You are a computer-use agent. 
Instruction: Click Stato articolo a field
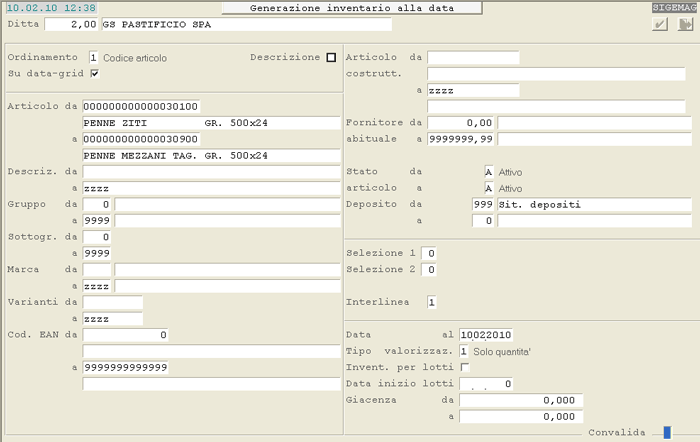pos(489,188)
